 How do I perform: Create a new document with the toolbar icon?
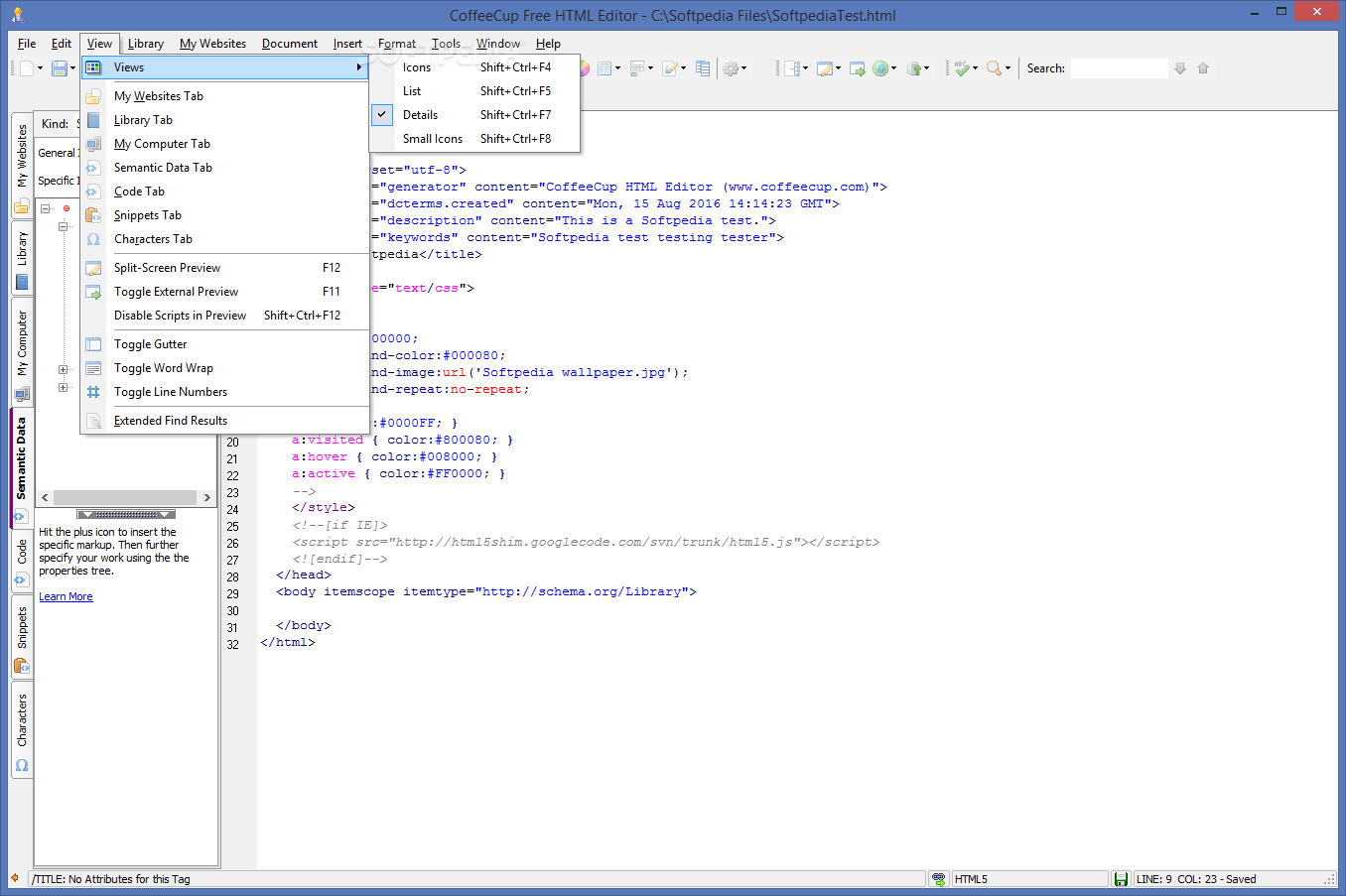point(27,68)
